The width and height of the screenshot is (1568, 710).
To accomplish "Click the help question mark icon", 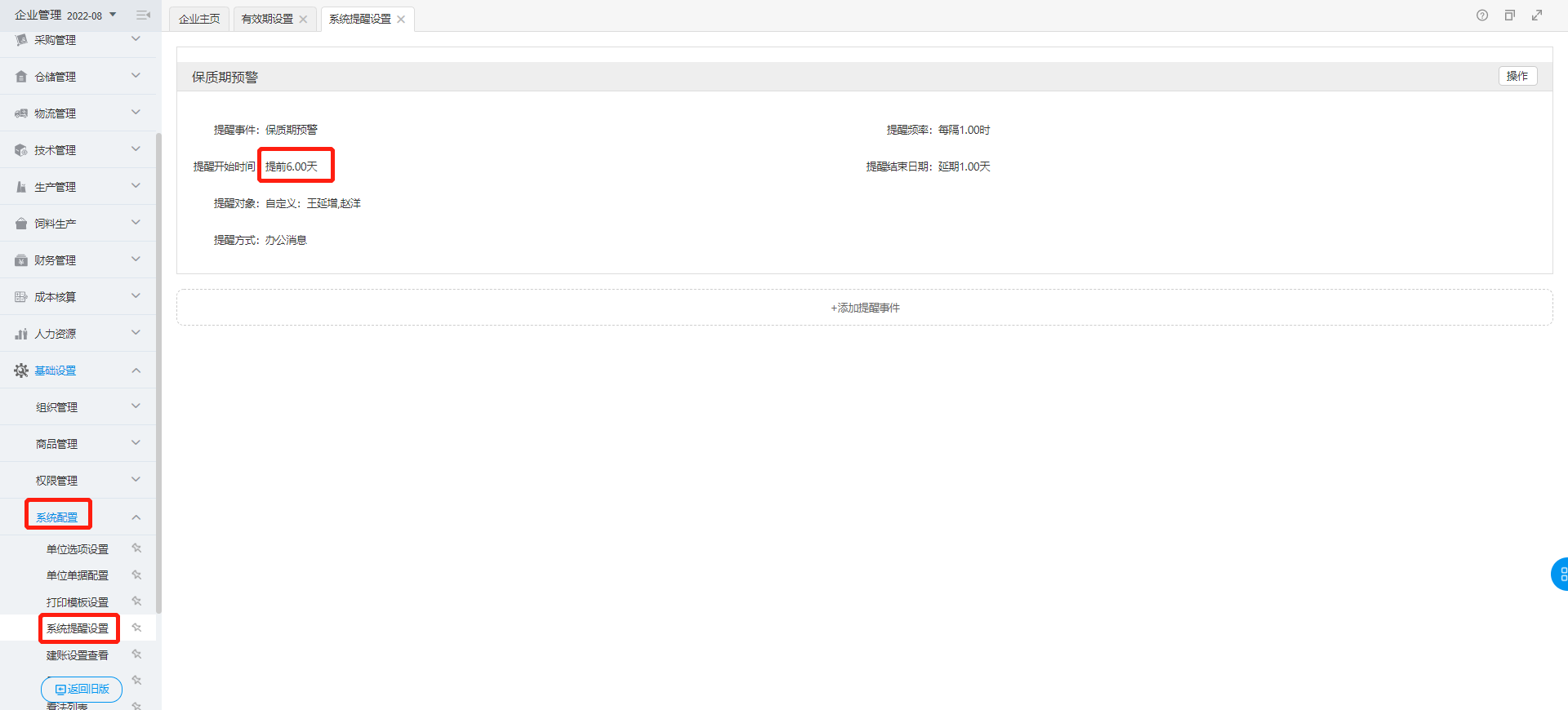I will (x=1481, y=16).
